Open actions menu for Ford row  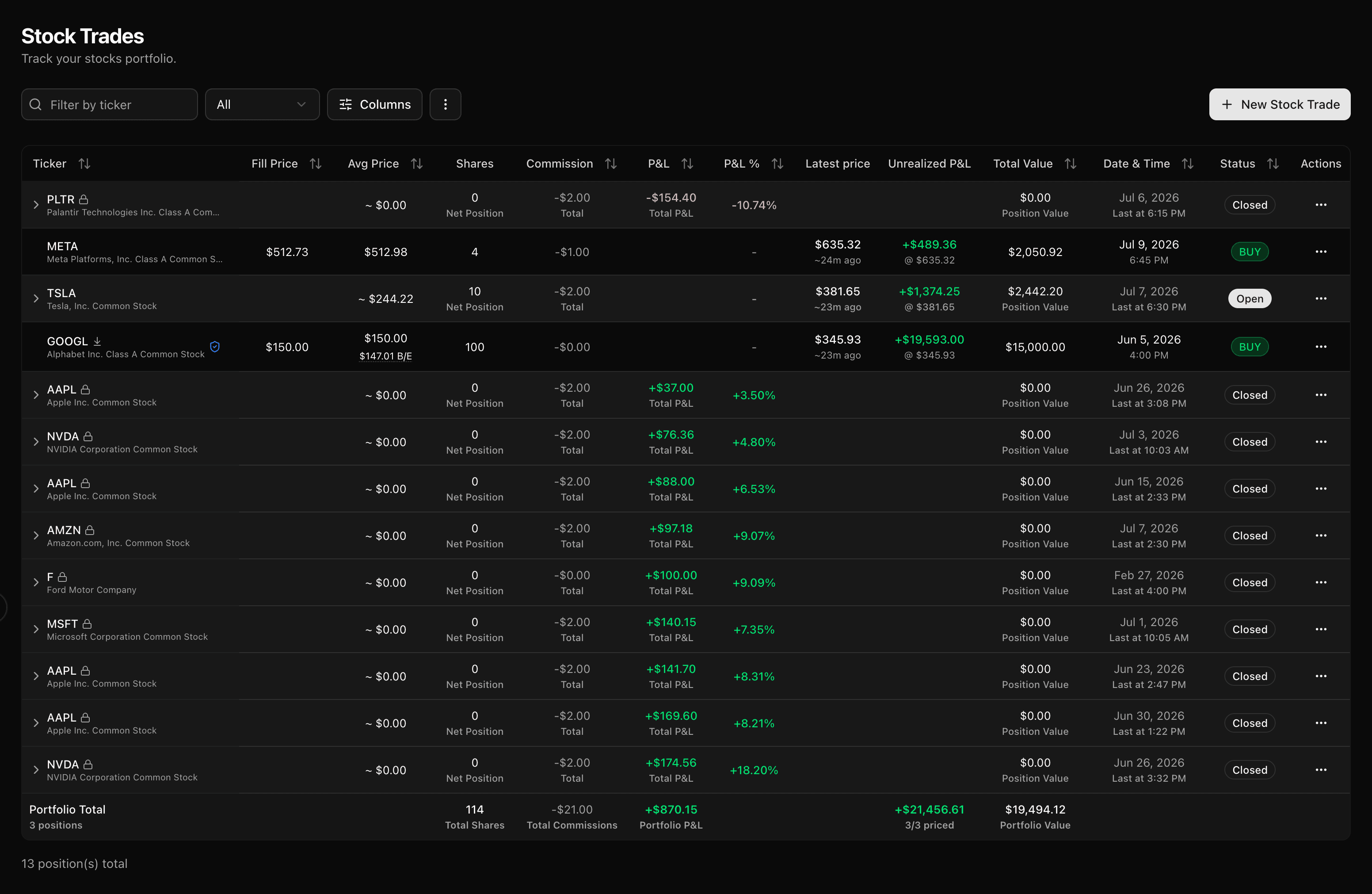[1321, 583]
